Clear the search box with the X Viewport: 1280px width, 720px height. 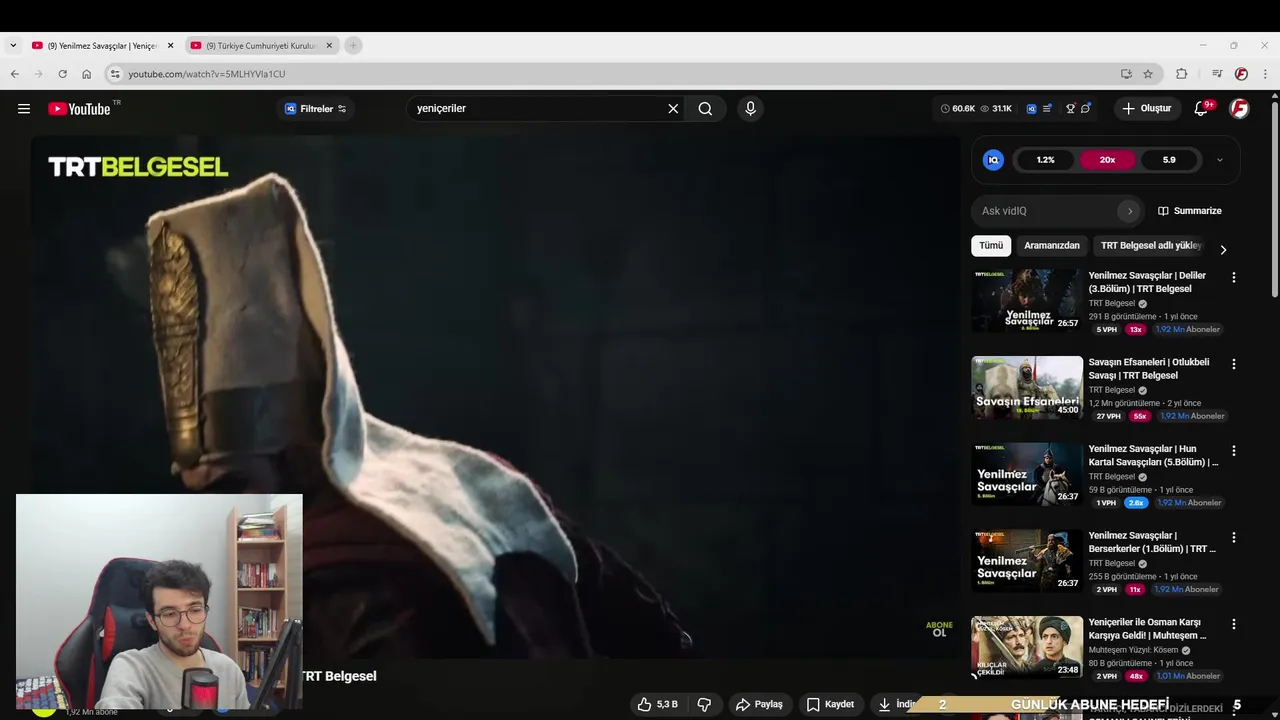click(673, 109)
